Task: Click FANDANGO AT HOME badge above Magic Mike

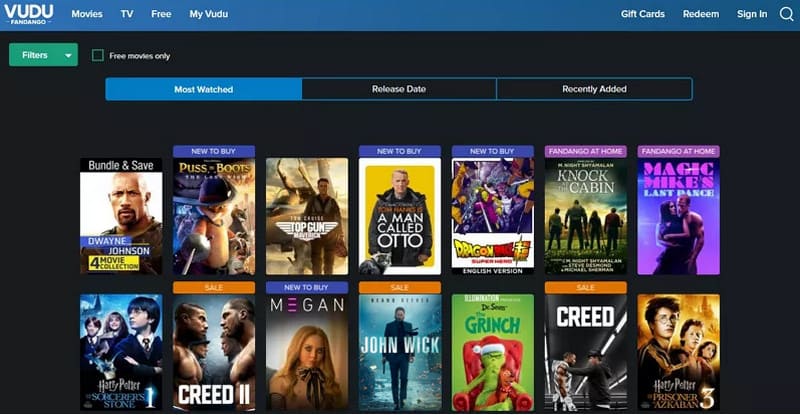Action: pyautogui.click(x=679, y=151)
